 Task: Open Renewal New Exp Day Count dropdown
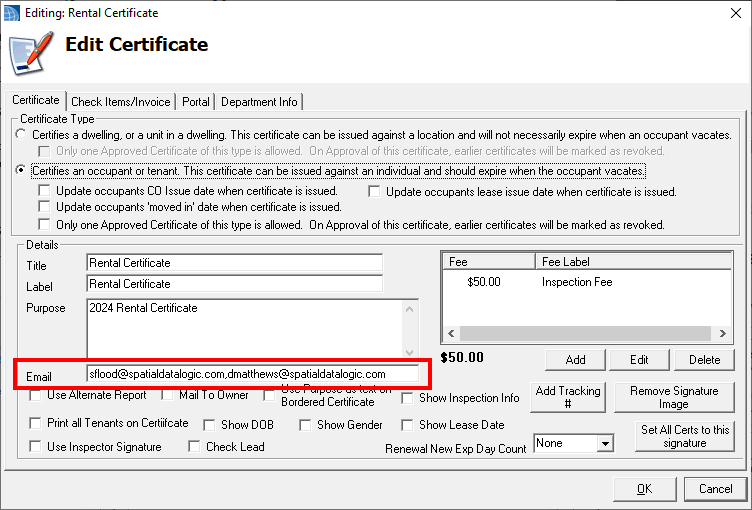point(605,443)
